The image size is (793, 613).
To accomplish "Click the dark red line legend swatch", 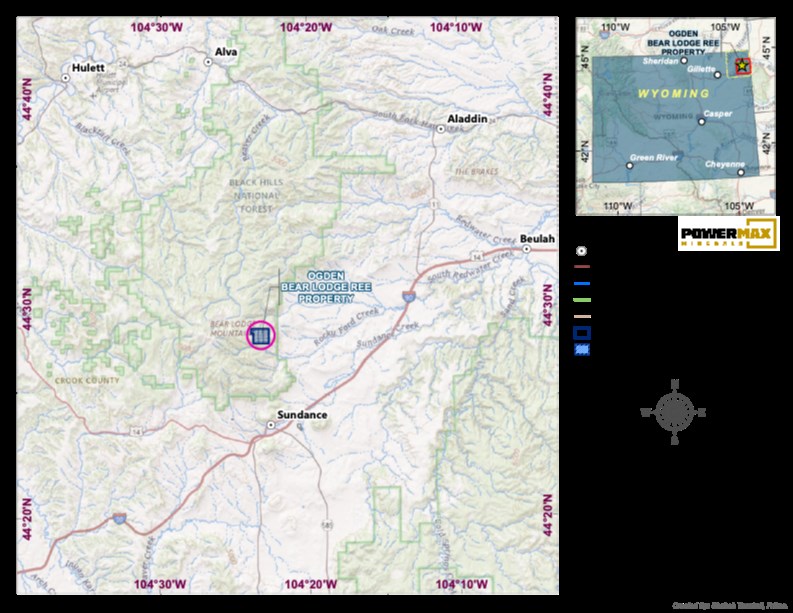I will tap(583, 267).
